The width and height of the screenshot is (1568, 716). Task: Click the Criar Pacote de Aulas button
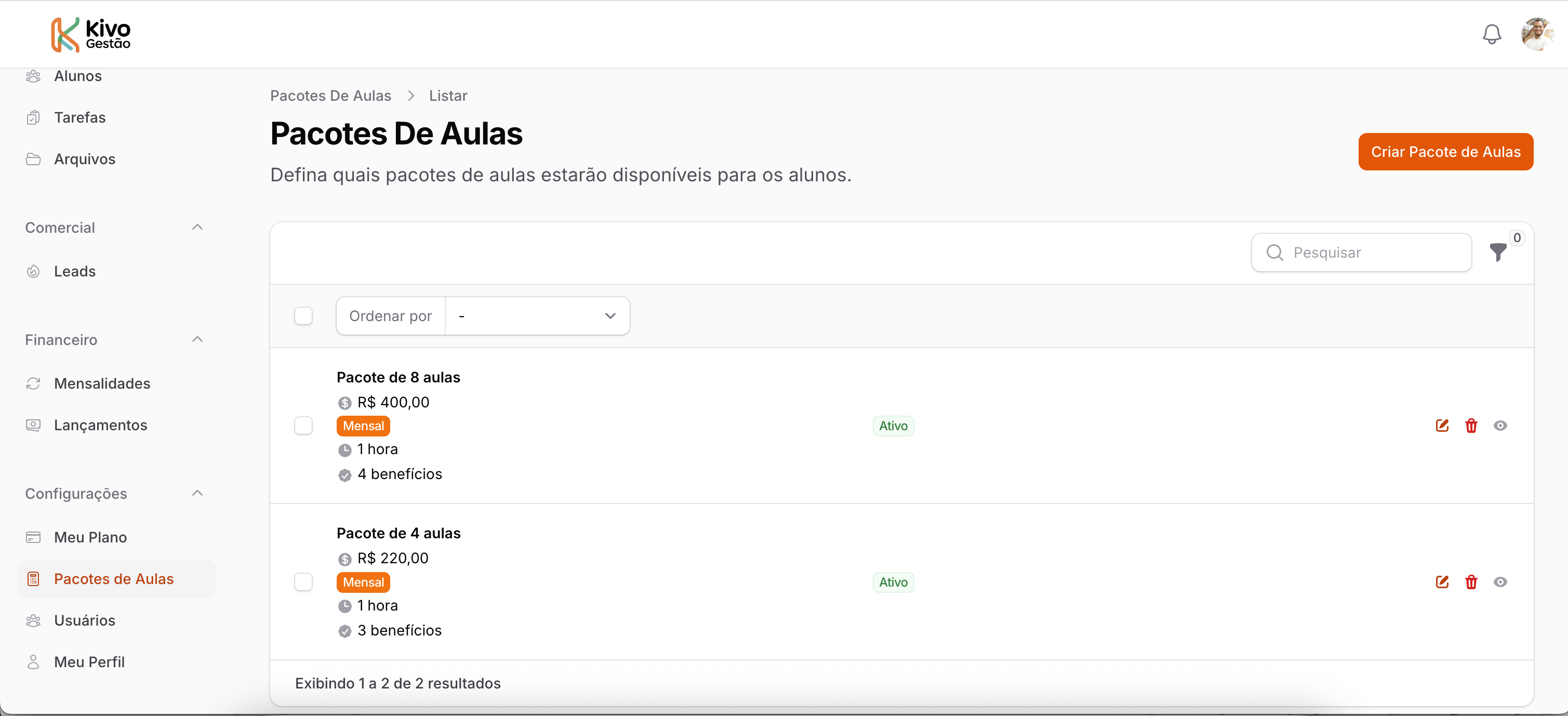click(1446, 152)
